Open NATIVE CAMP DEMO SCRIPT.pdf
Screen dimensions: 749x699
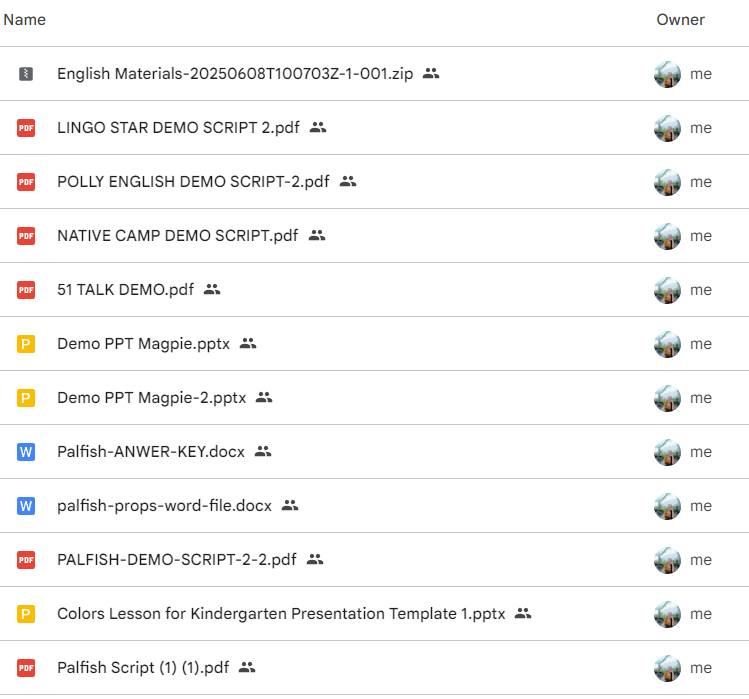178,236
